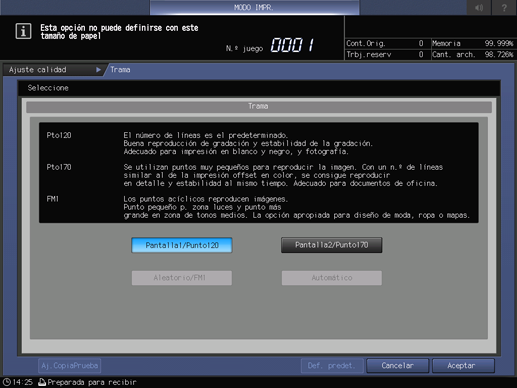This screenshot has width=517, height=388.
Task: Select the Trama breadcrumb tab
Action: pyautogui.click(x=120, y=70)
